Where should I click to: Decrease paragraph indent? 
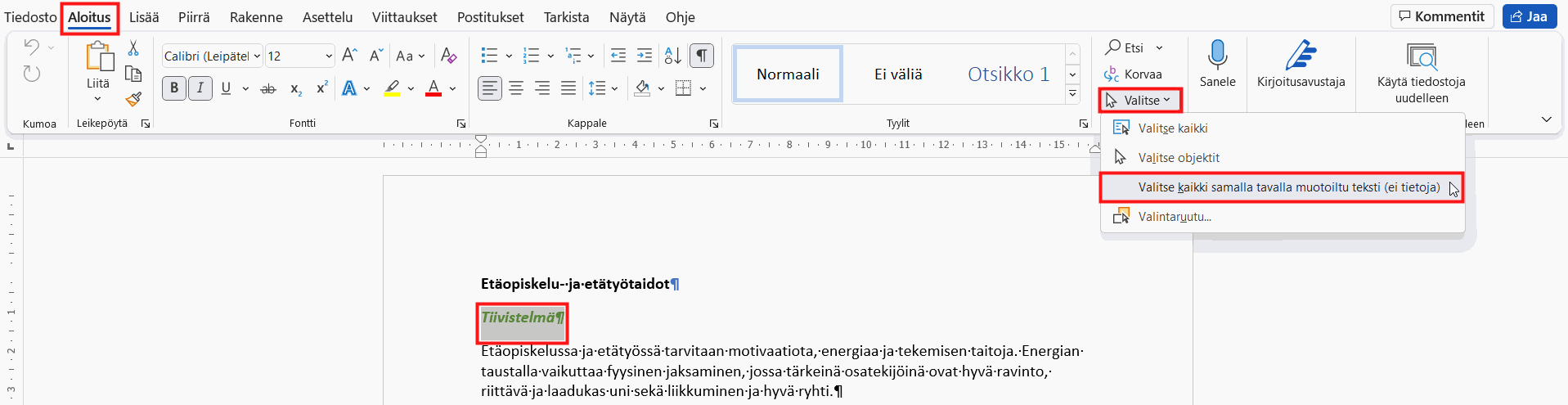coord(618,55)
